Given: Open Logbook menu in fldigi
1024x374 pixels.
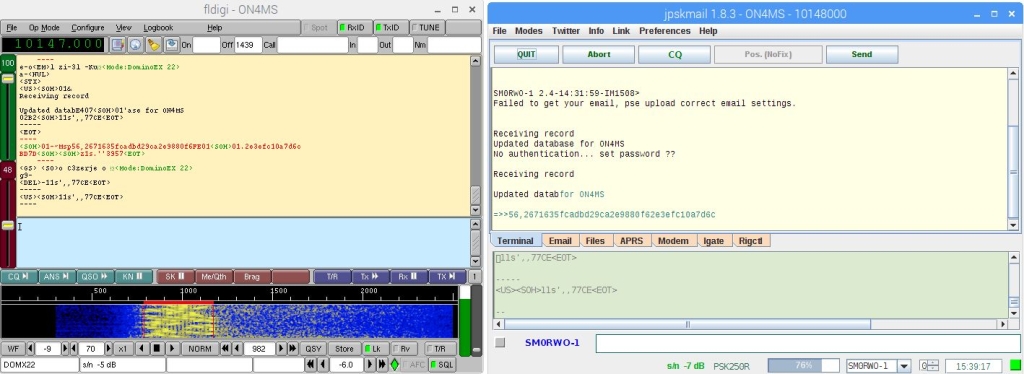Looking at the screenshot, I should (158, 27).
